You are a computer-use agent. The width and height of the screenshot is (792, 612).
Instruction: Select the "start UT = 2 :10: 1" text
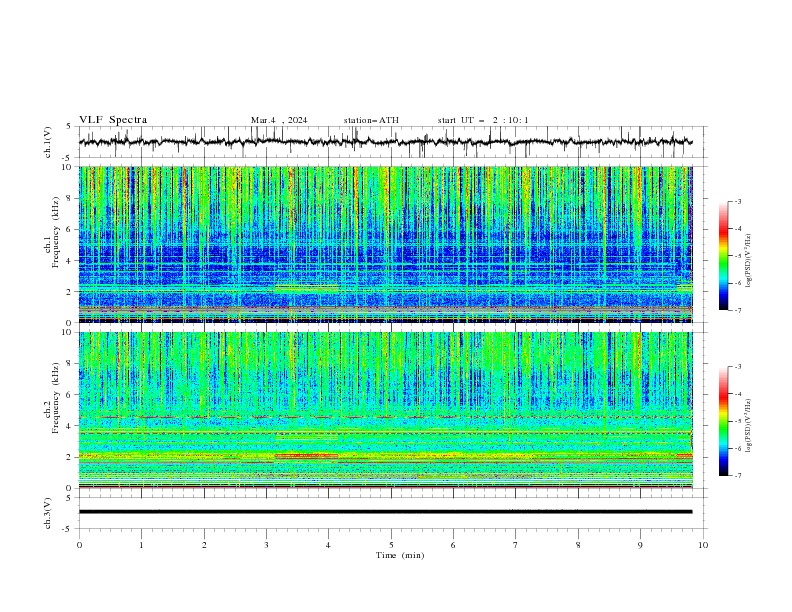click(483, 120)
